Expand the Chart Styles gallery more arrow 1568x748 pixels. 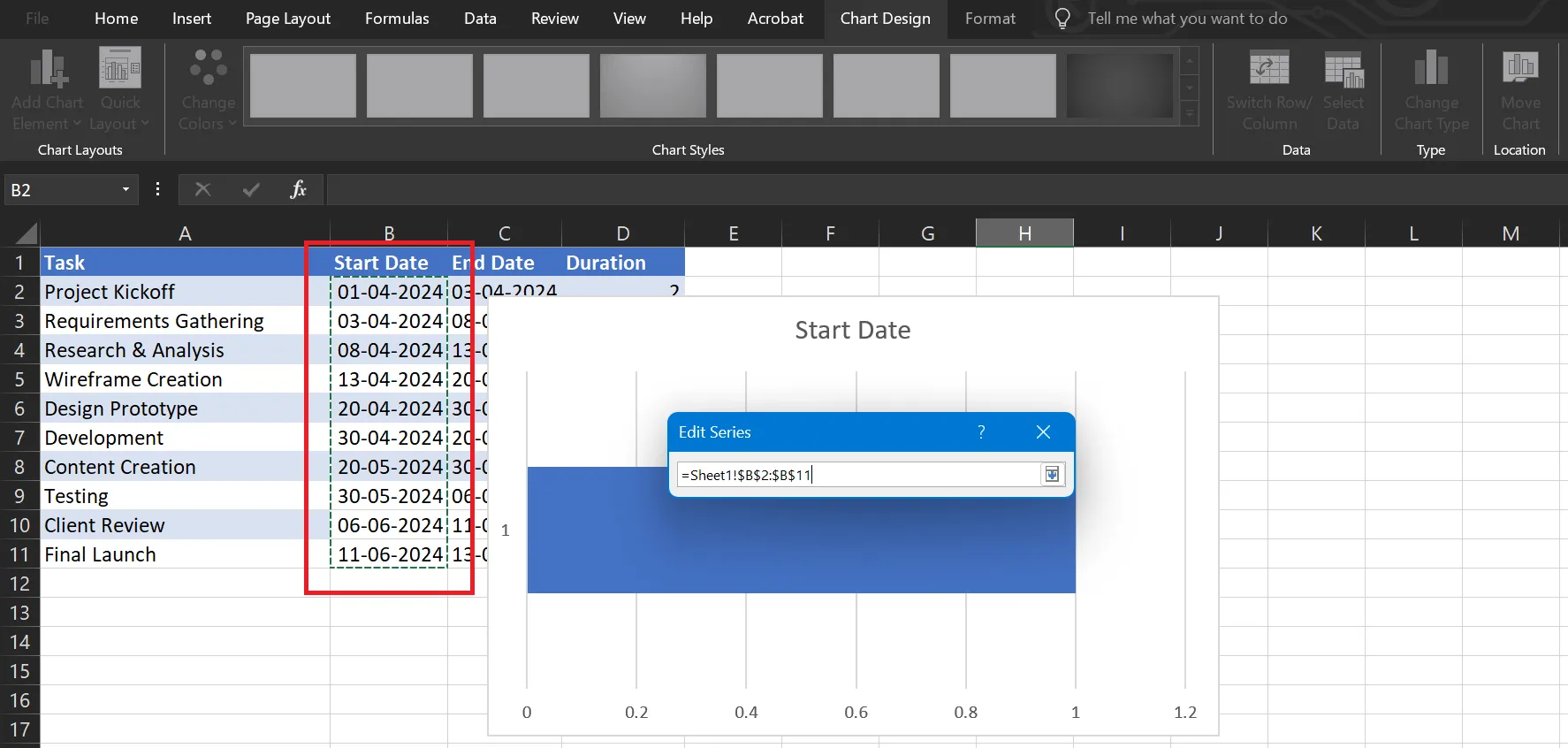[1190, 113]
